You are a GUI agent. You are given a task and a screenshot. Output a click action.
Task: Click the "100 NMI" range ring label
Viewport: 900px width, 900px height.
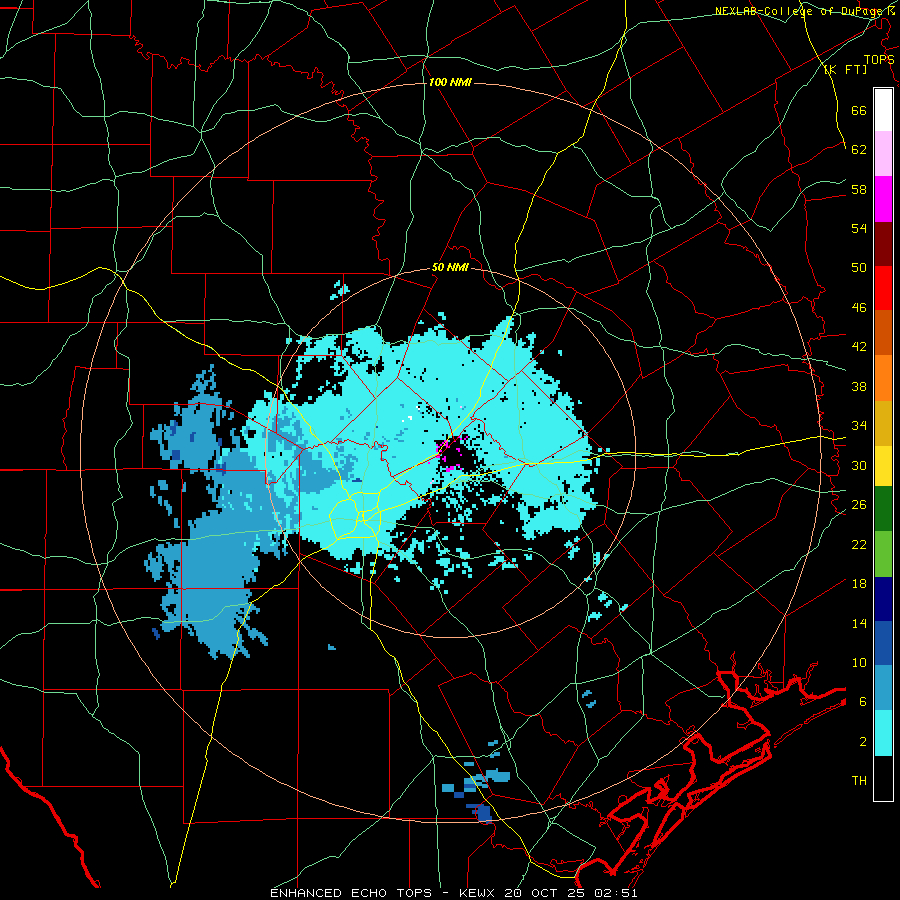click(450, 83)
